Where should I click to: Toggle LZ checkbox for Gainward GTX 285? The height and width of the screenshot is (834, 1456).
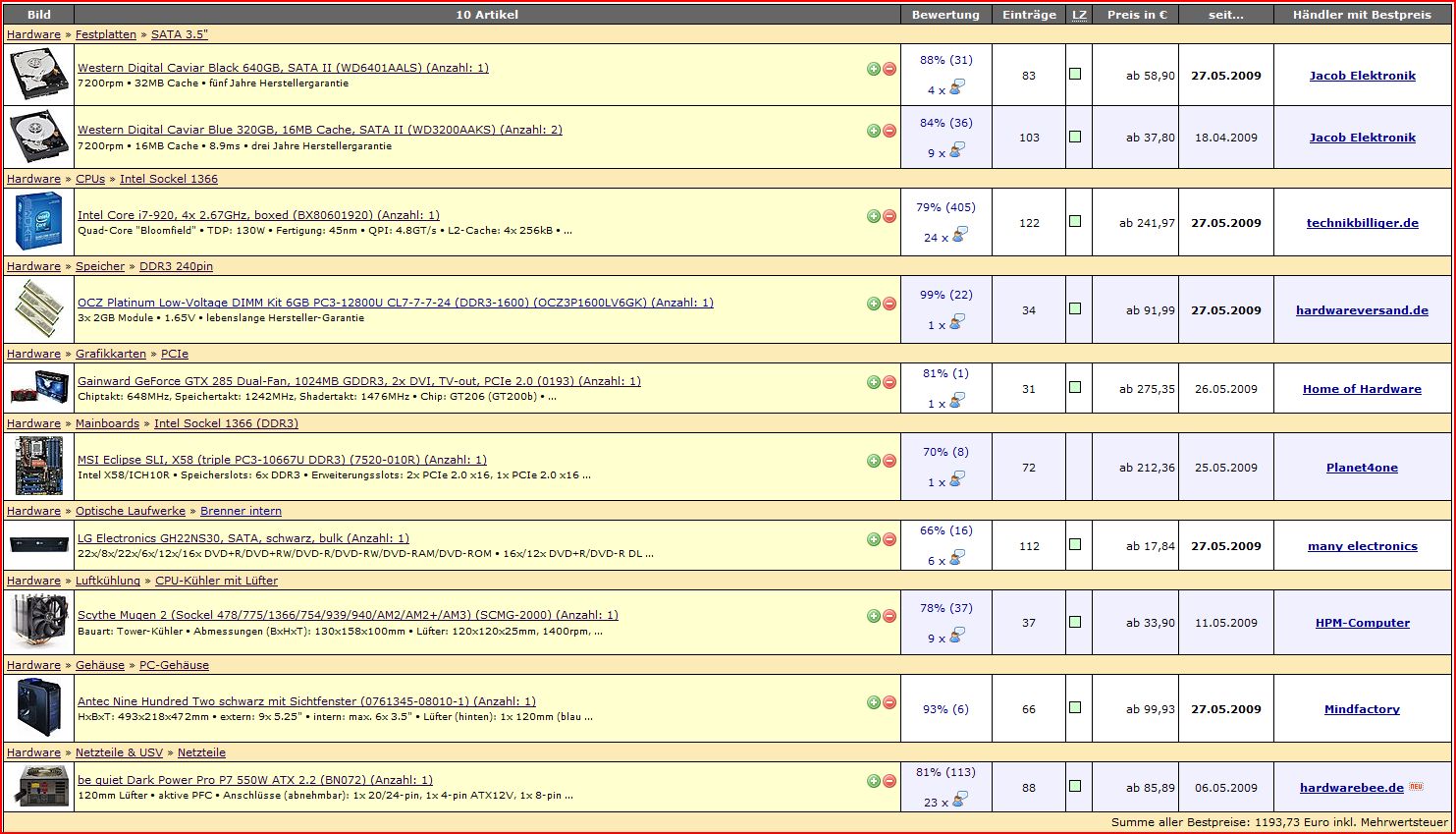(1075, 387)
